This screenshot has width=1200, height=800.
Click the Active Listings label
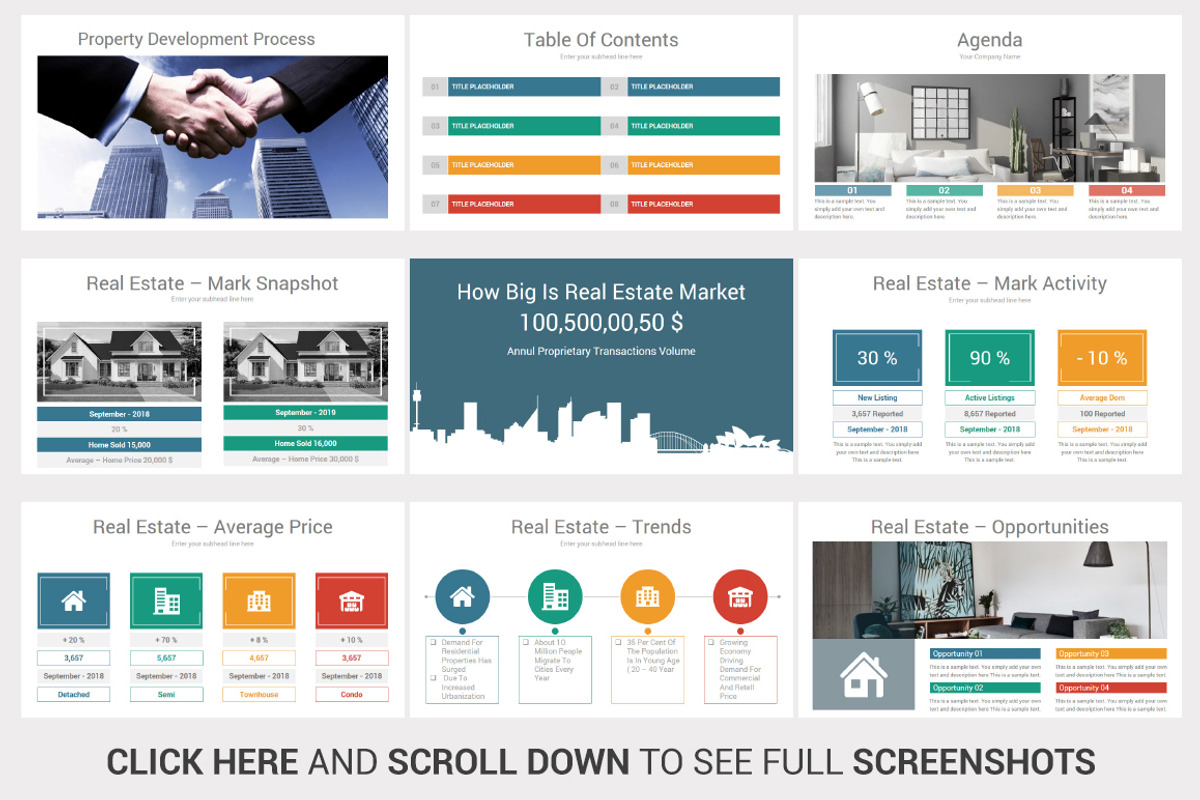[990, 398]
